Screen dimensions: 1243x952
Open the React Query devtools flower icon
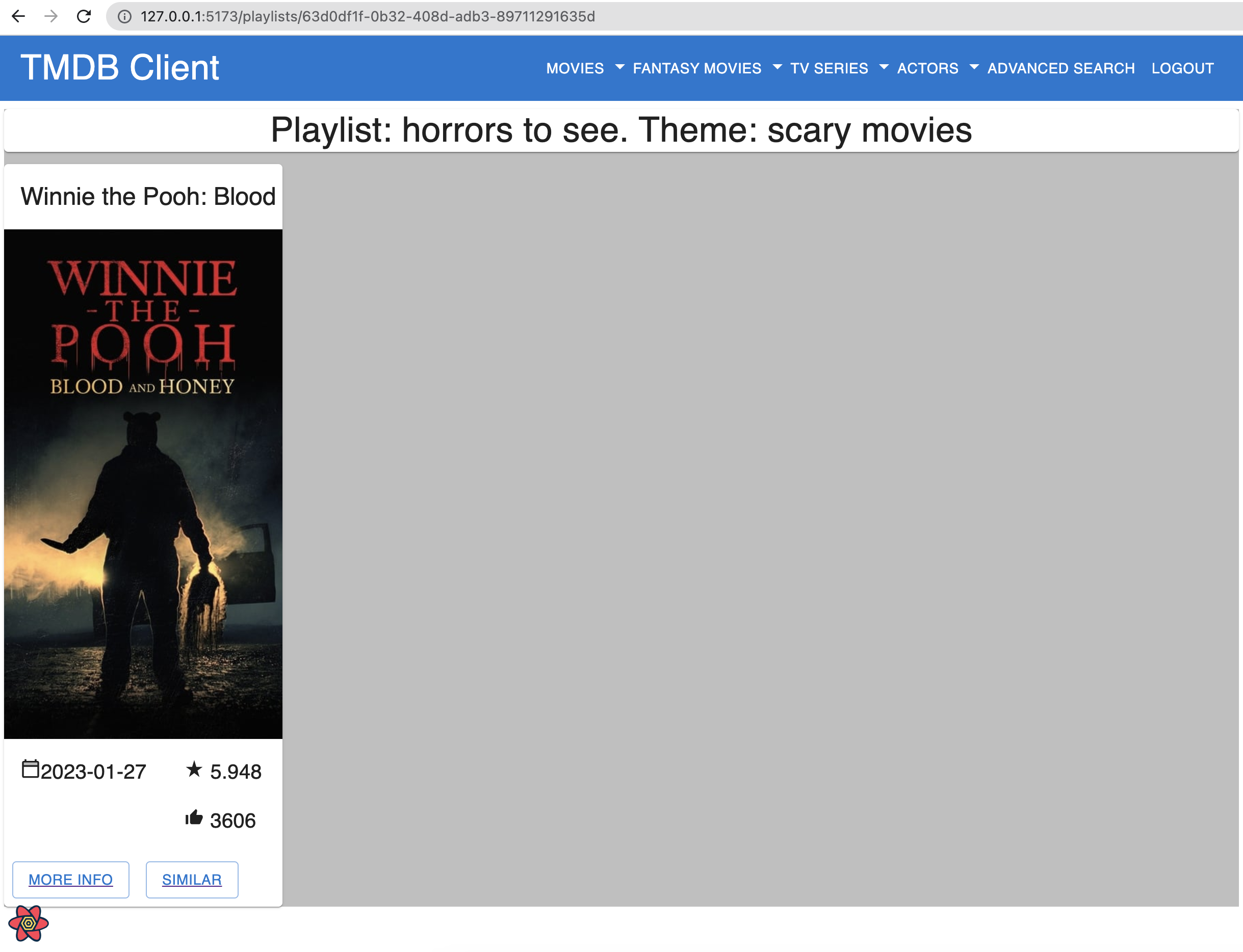click(x=29, y=923)
